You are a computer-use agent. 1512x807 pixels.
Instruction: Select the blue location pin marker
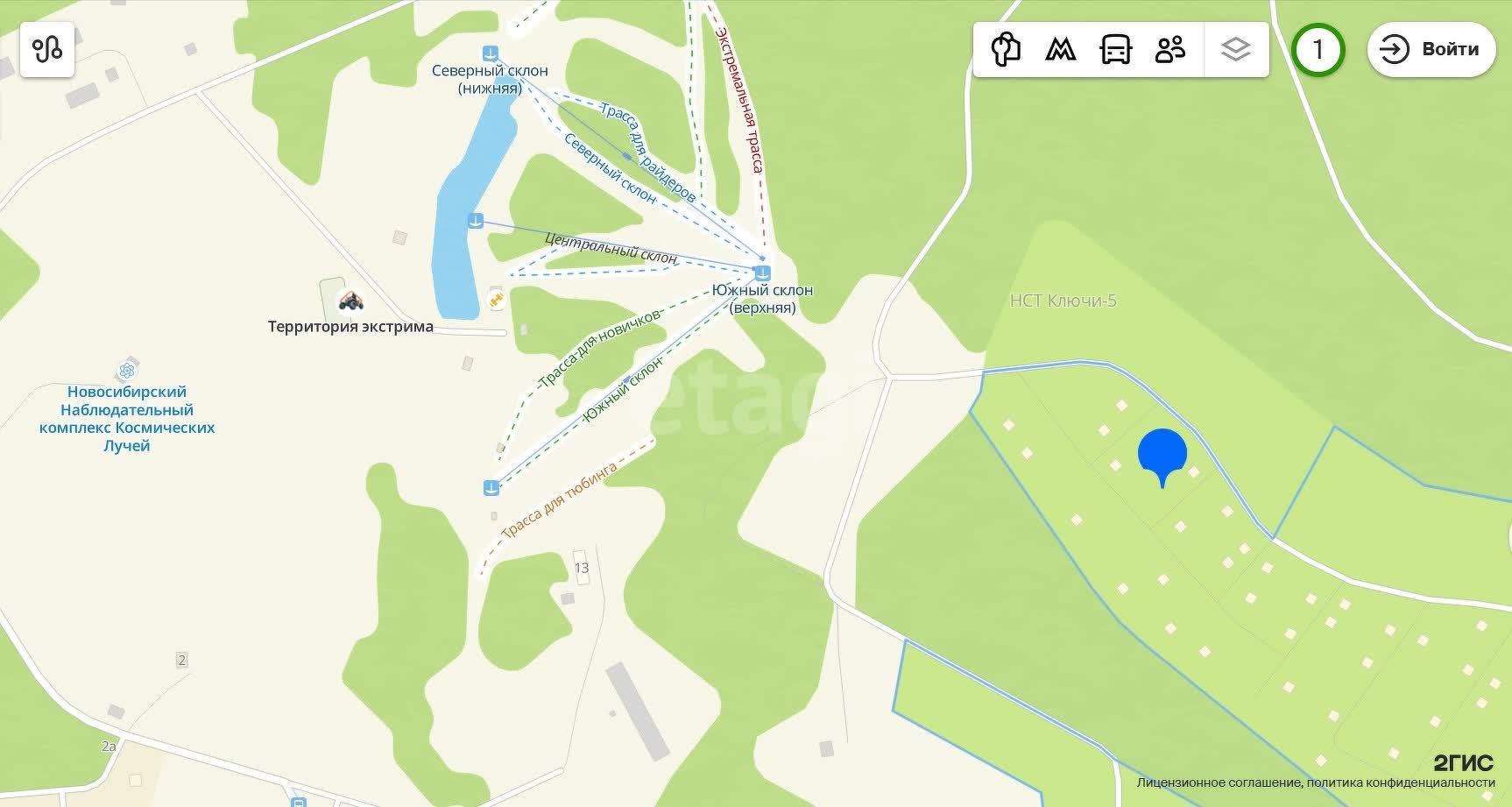coord(1162,457)
